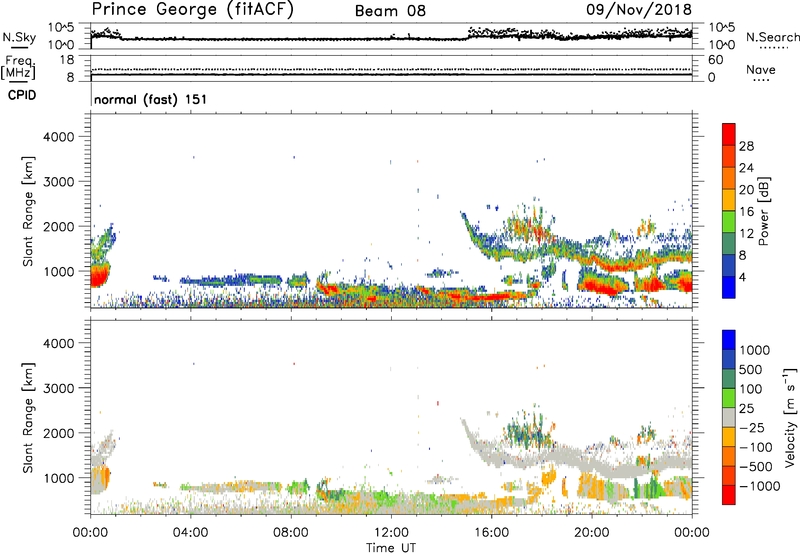
Task: Click the blue top segment of Velocity colorbar
Action: tap(729, 340)
